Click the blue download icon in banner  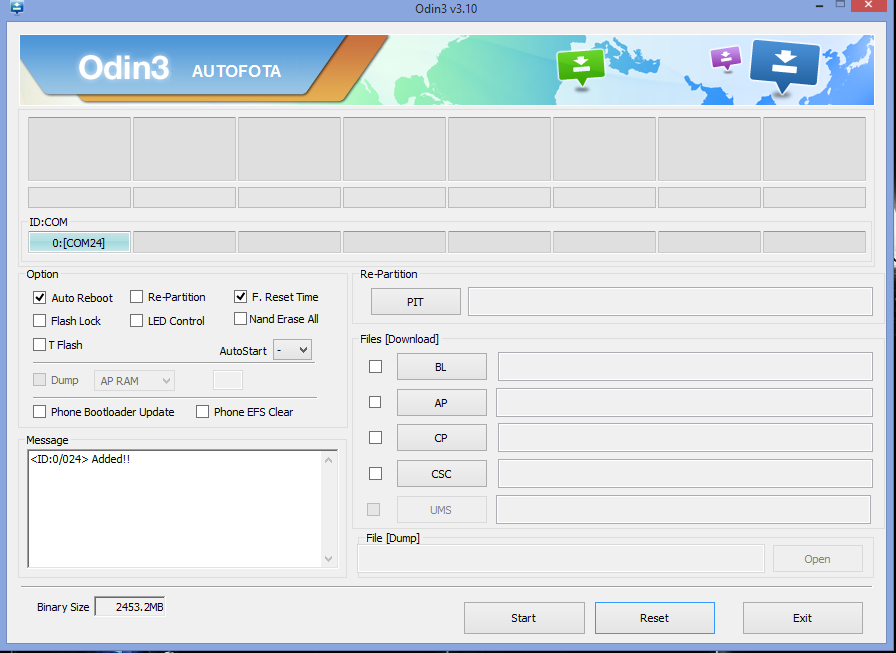pyautogui.click(x=785, y=65)
